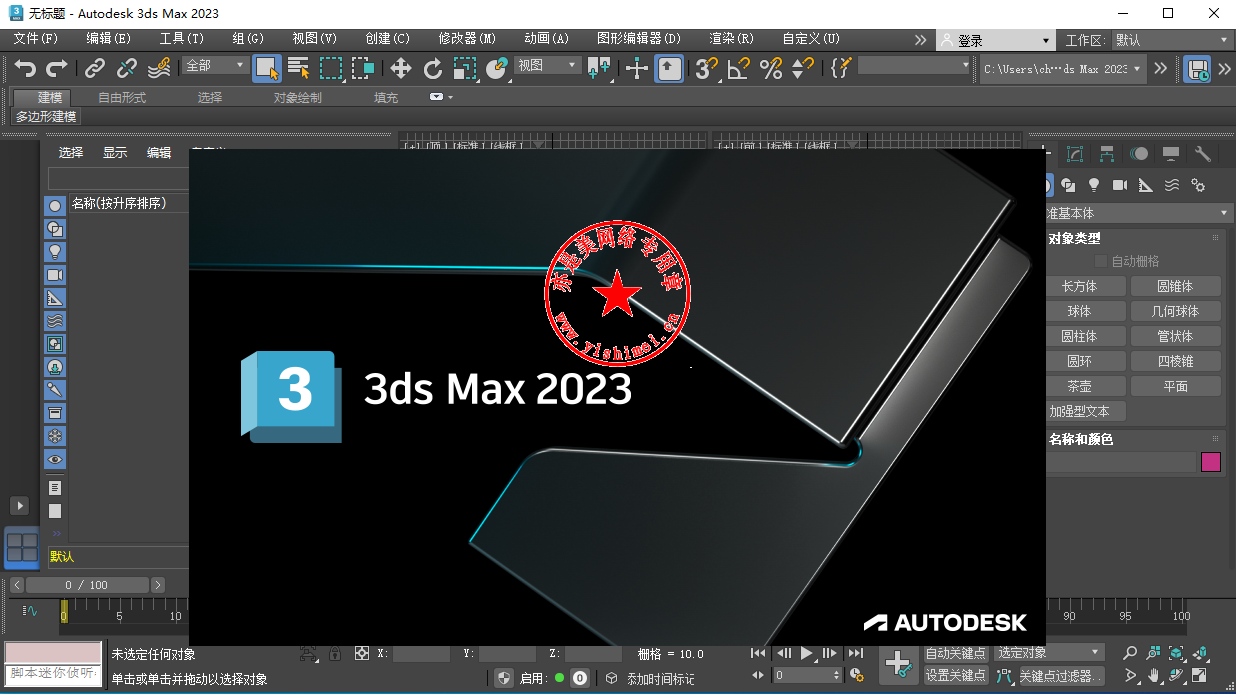Open the 关键点过滤器 key filters button
Image resolution: width=1236 pixels, height=694 pixels.
tap(1060, 676)
